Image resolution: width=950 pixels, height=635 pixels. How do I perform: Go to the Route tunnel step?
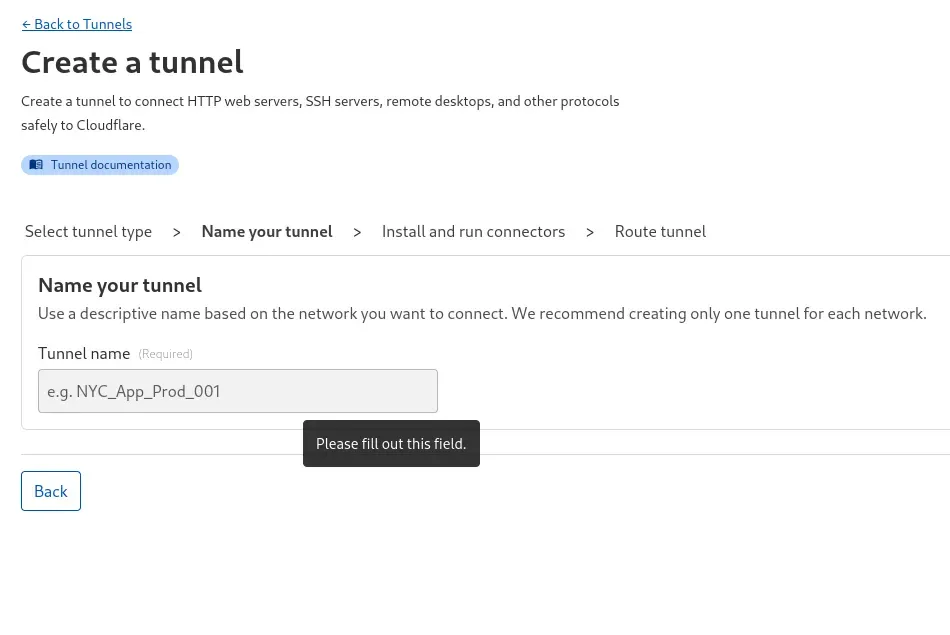pyautogui.click(x=660, y=231)
